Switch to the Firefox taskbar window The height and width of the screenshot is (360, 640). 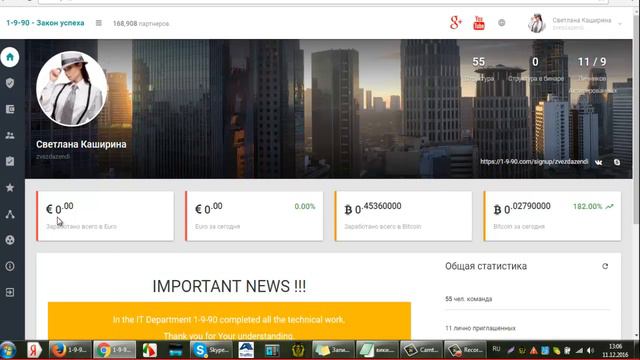[70, 350]
